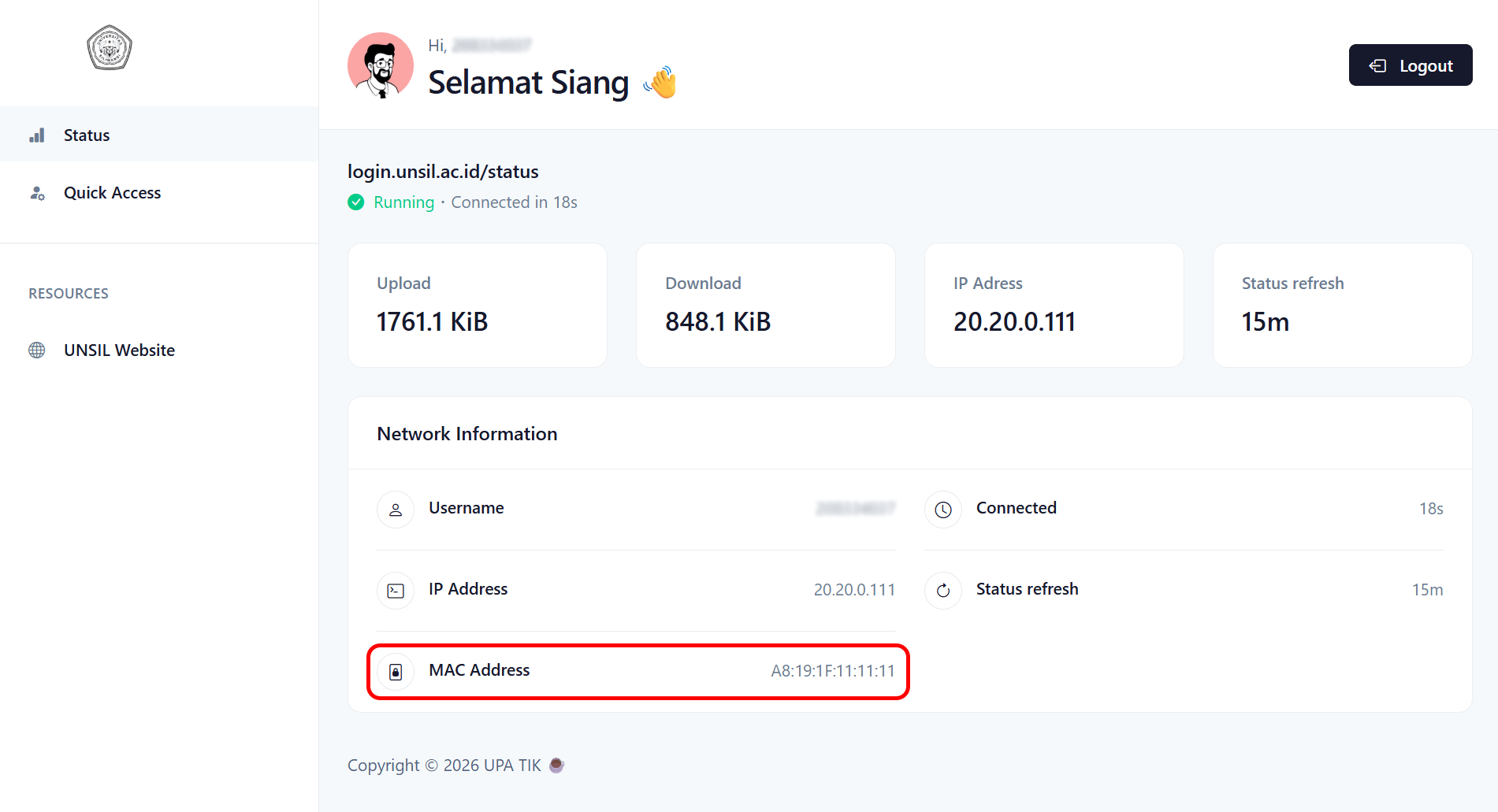Image resolution: width=1498 pixels, height=812 pixels.
Task: Click the lock icon beside MAC Address
Action: 395,671
